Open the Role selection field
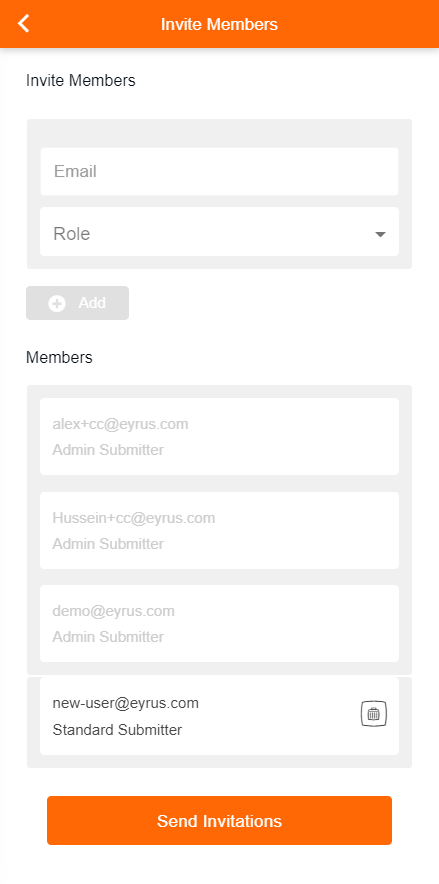This screenshot has height=884, width=439. click(x=219, y=232)
